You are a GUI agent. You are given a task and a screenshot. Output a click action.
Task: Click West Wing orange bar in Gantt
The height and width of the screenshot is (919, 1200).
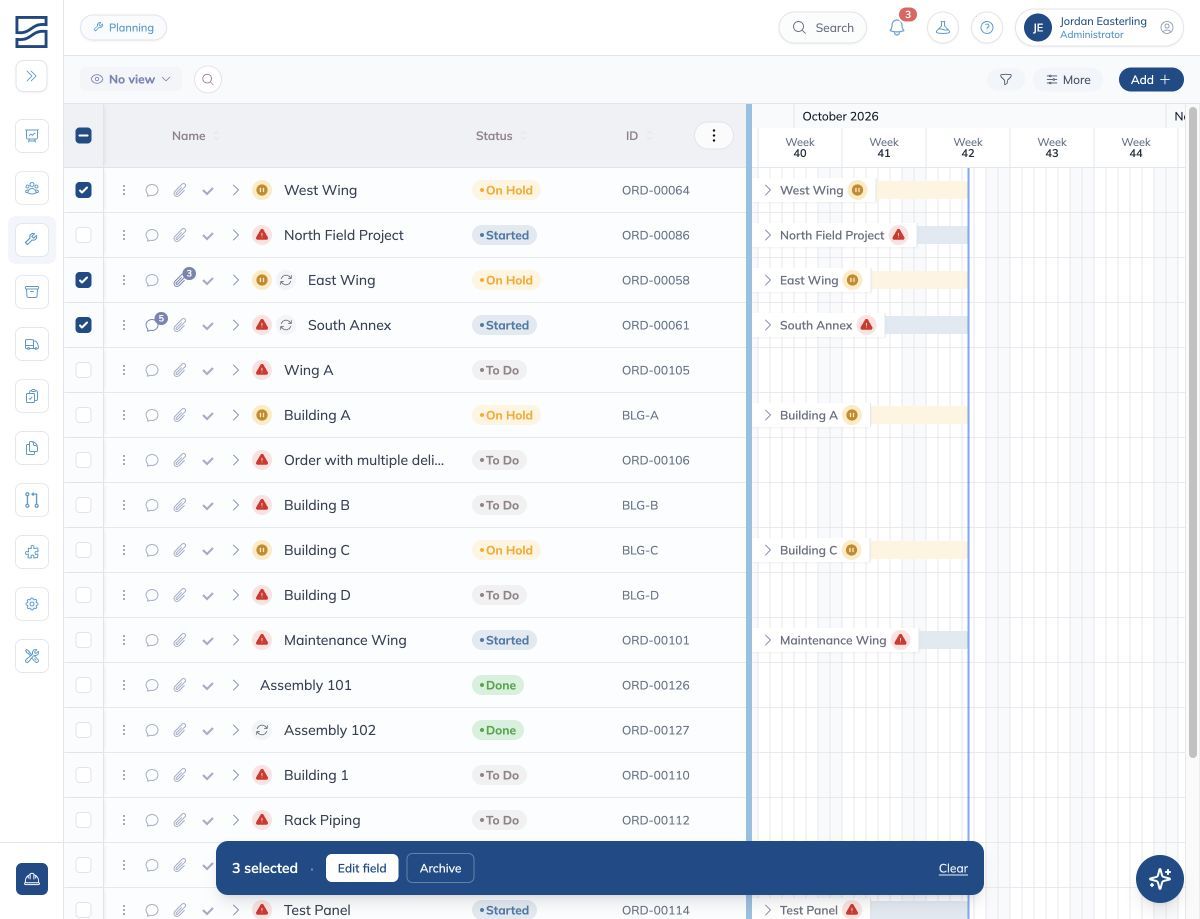point(921,190)
